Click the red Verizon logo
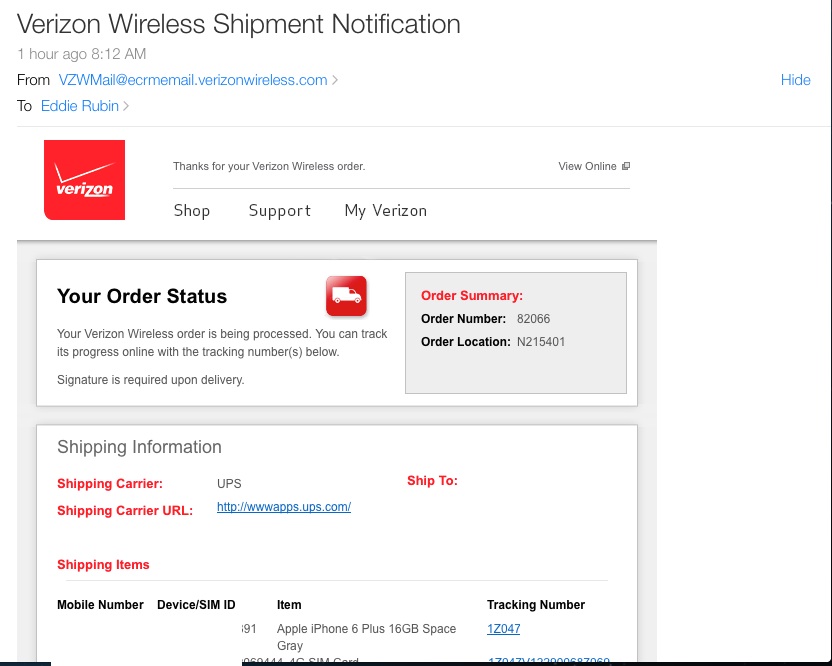 tap(84, 180)
